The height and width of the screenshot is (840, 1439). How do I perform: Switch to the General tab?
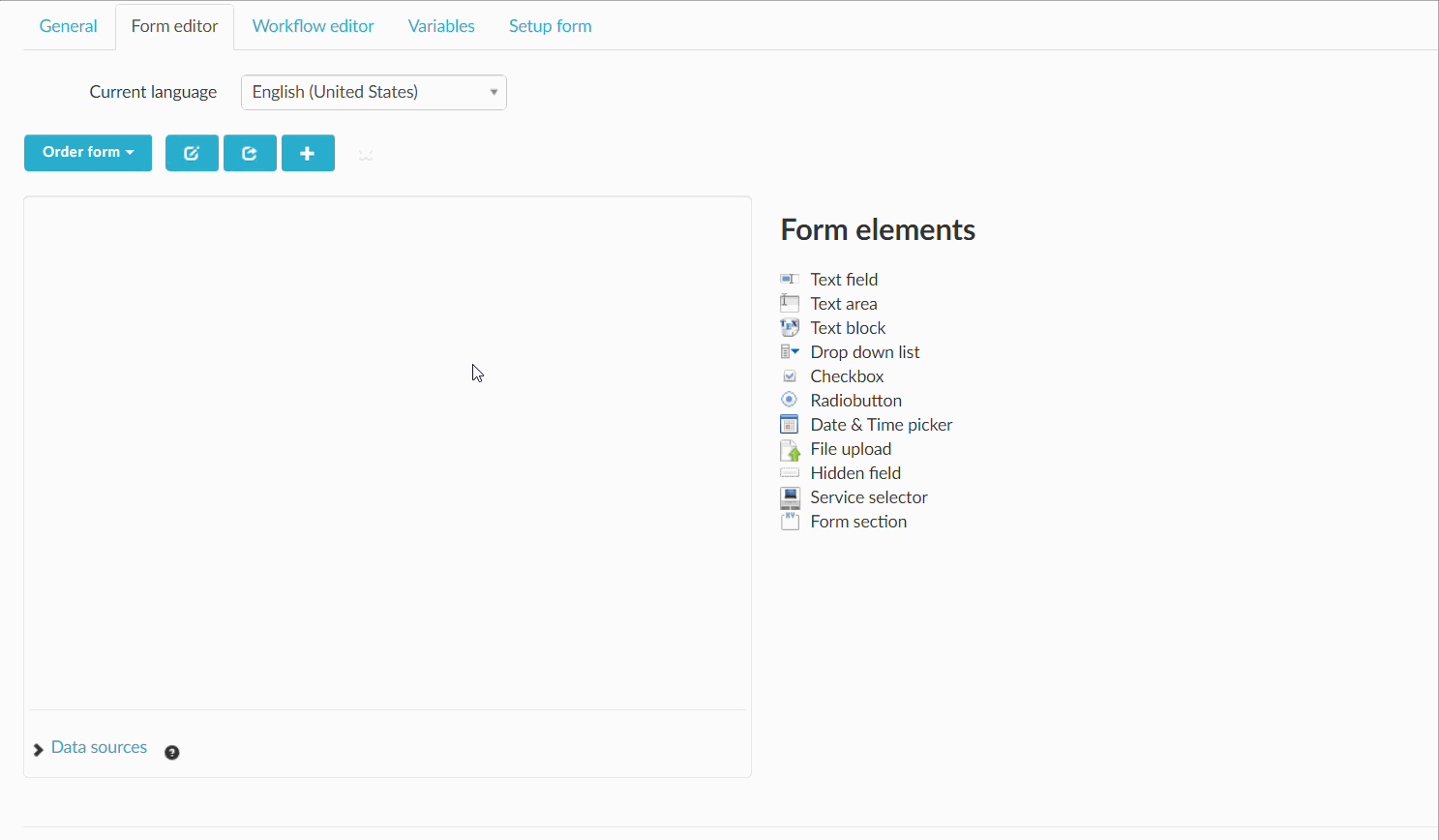(68, 26)
